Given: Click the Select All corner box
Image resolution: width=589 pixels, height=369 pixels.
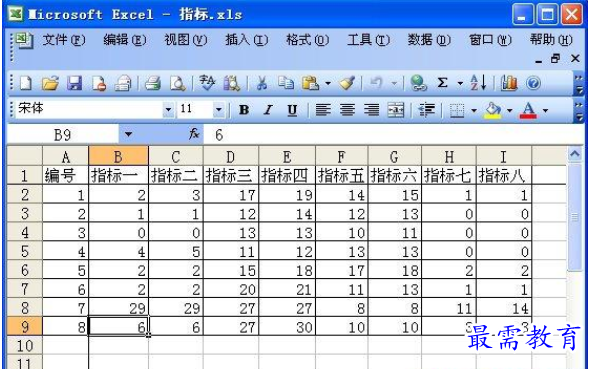Looking at the screenshot, I should point(25,156).
